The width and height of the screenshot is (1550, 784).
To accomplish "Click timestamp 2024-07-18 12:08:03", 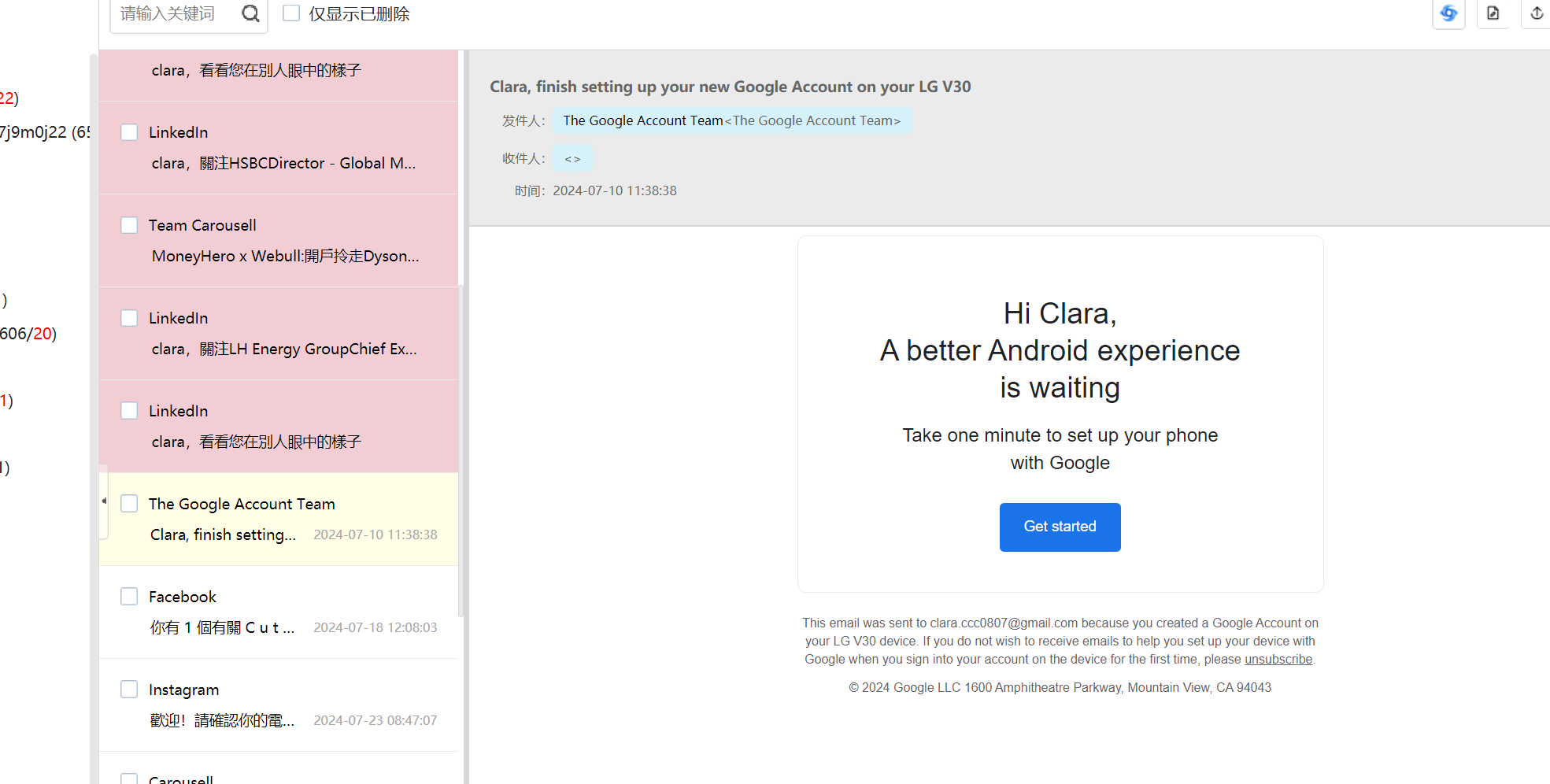I will (375, 627).
